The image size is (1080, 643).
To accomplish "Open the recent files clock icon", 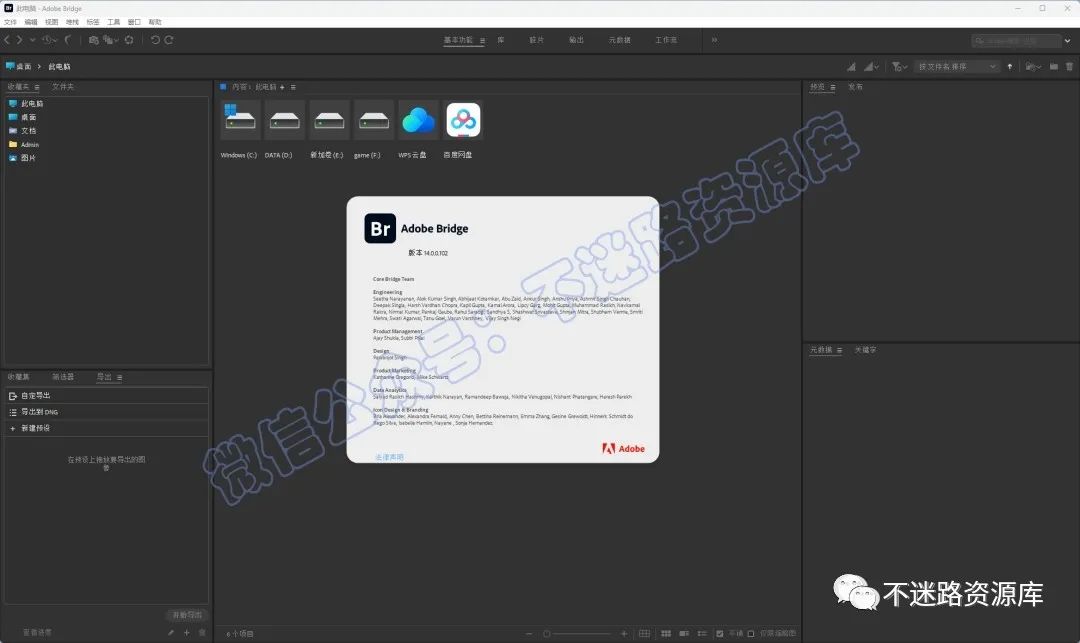I will pyautogui.click(x=48, y=40).
